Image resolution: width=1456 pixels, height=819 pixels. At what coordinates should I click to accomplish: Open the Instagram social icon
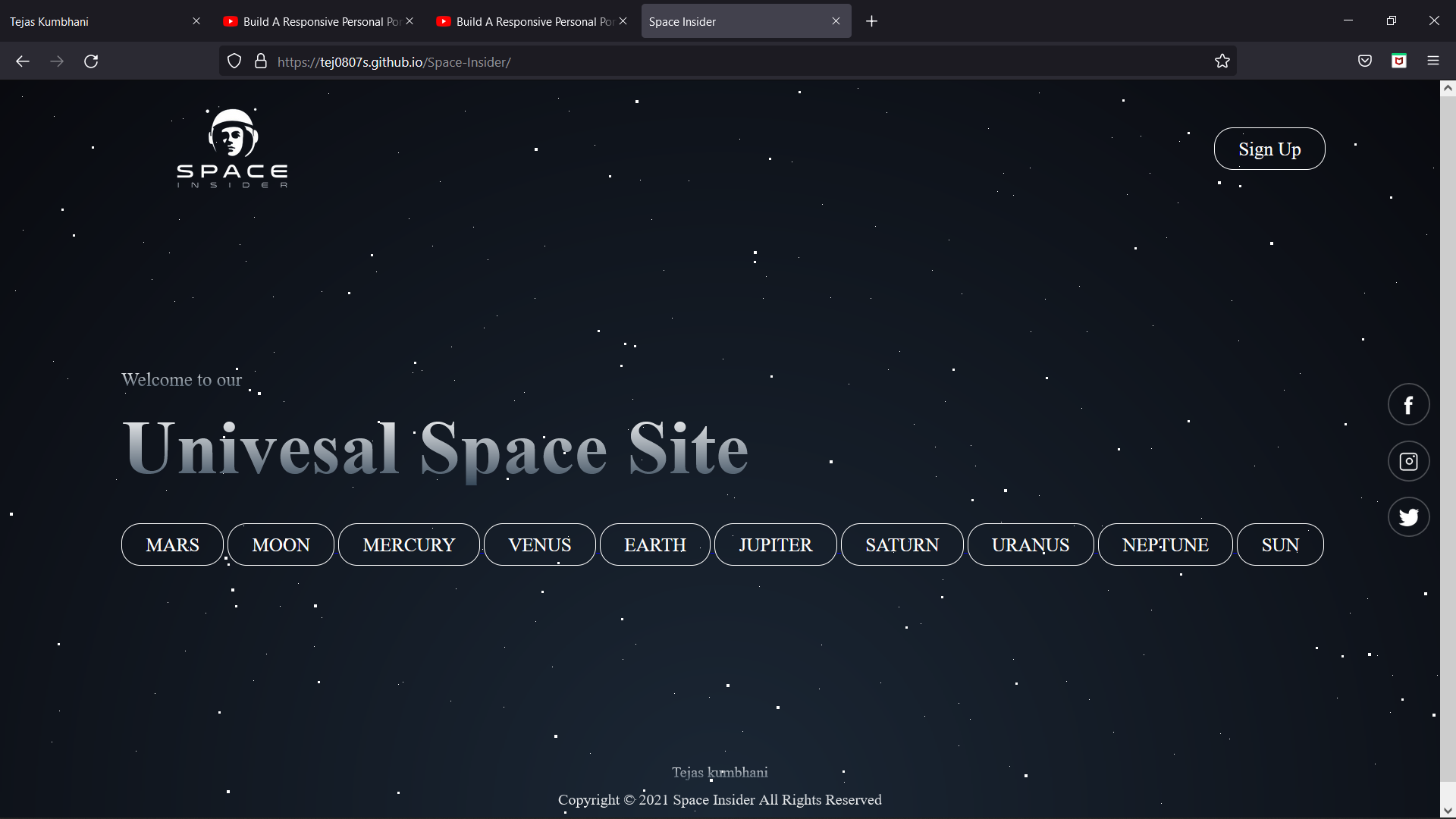pyautogui.click(x=1408, y=461)
